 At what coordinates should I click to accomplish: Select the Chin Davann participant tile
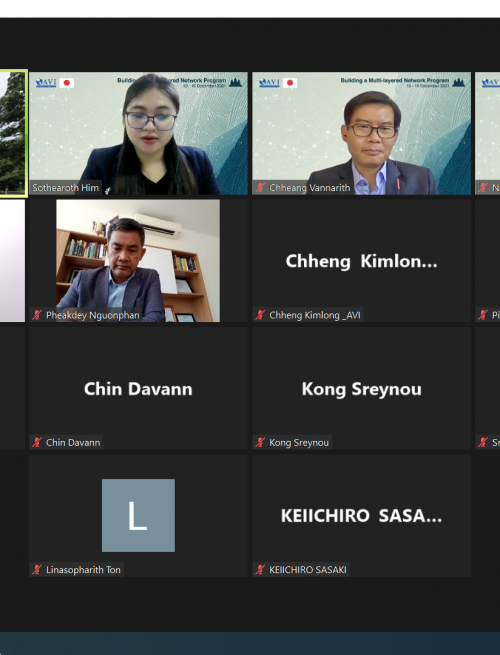click(x=138, y=388)
